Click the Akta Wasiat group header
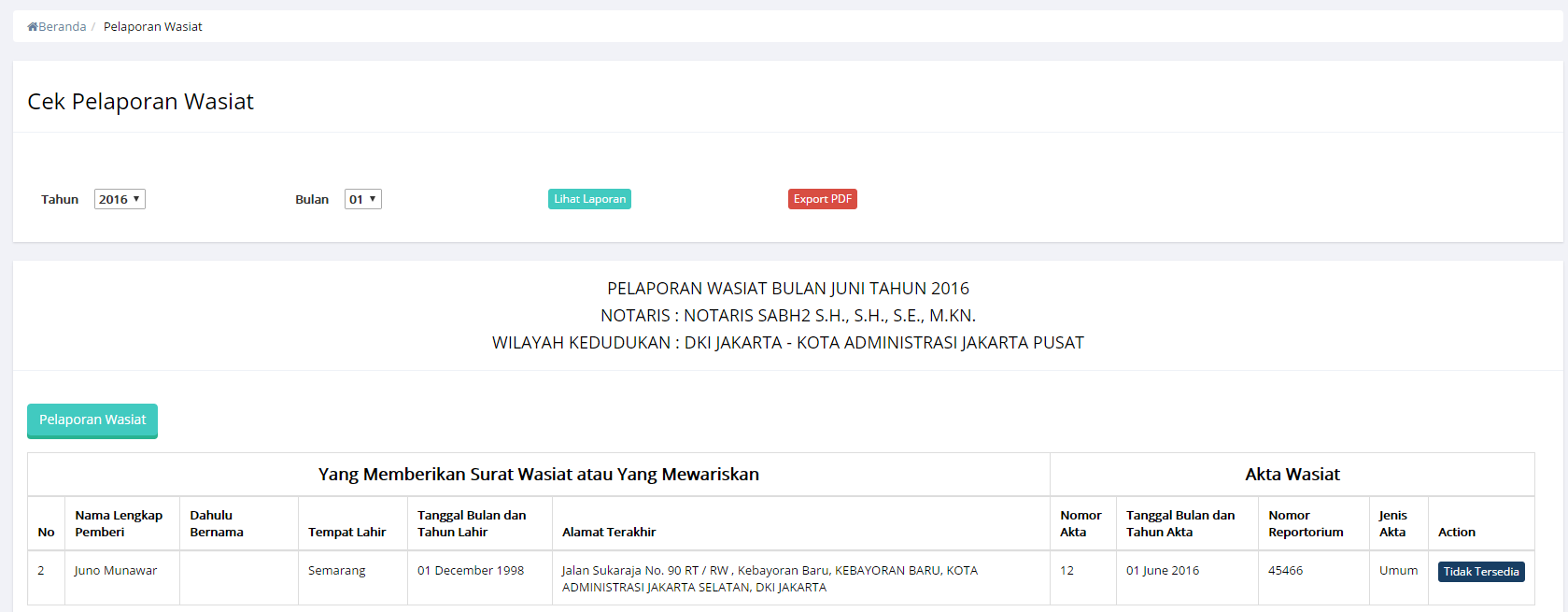 (x=1292, y=475)
